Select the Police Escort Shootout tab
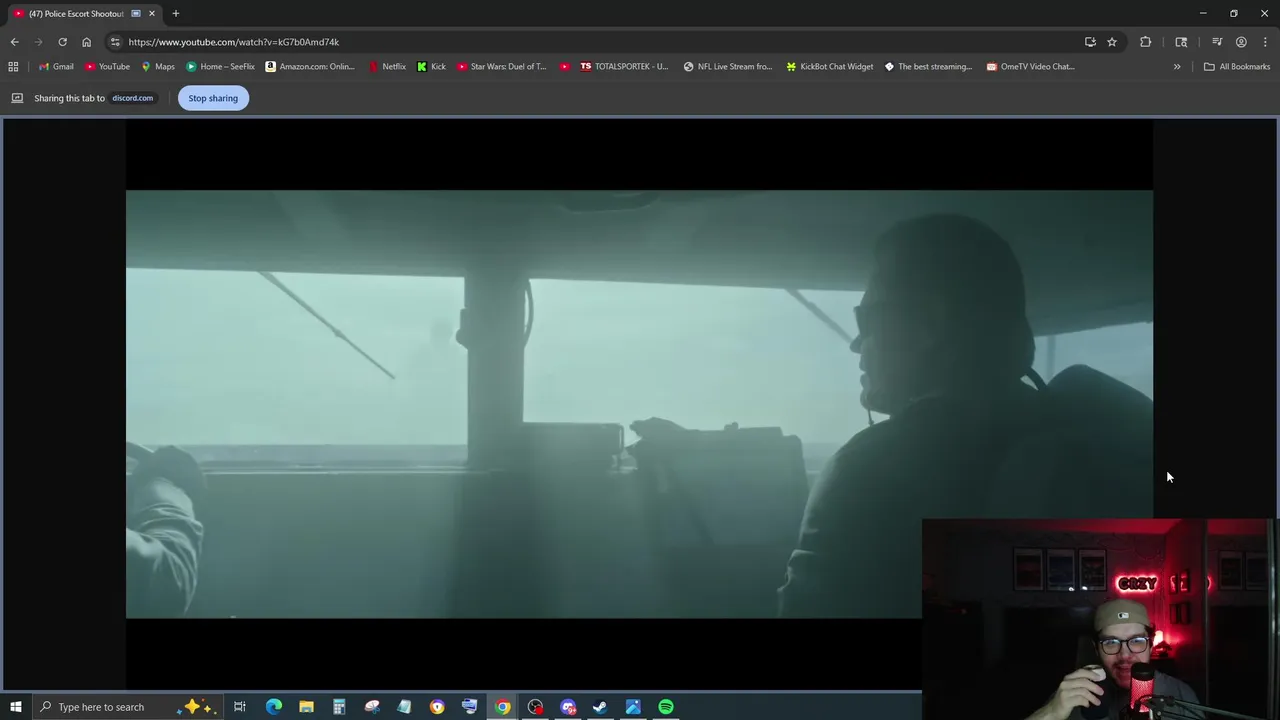 pyautogui.click(x=78, y=14)
